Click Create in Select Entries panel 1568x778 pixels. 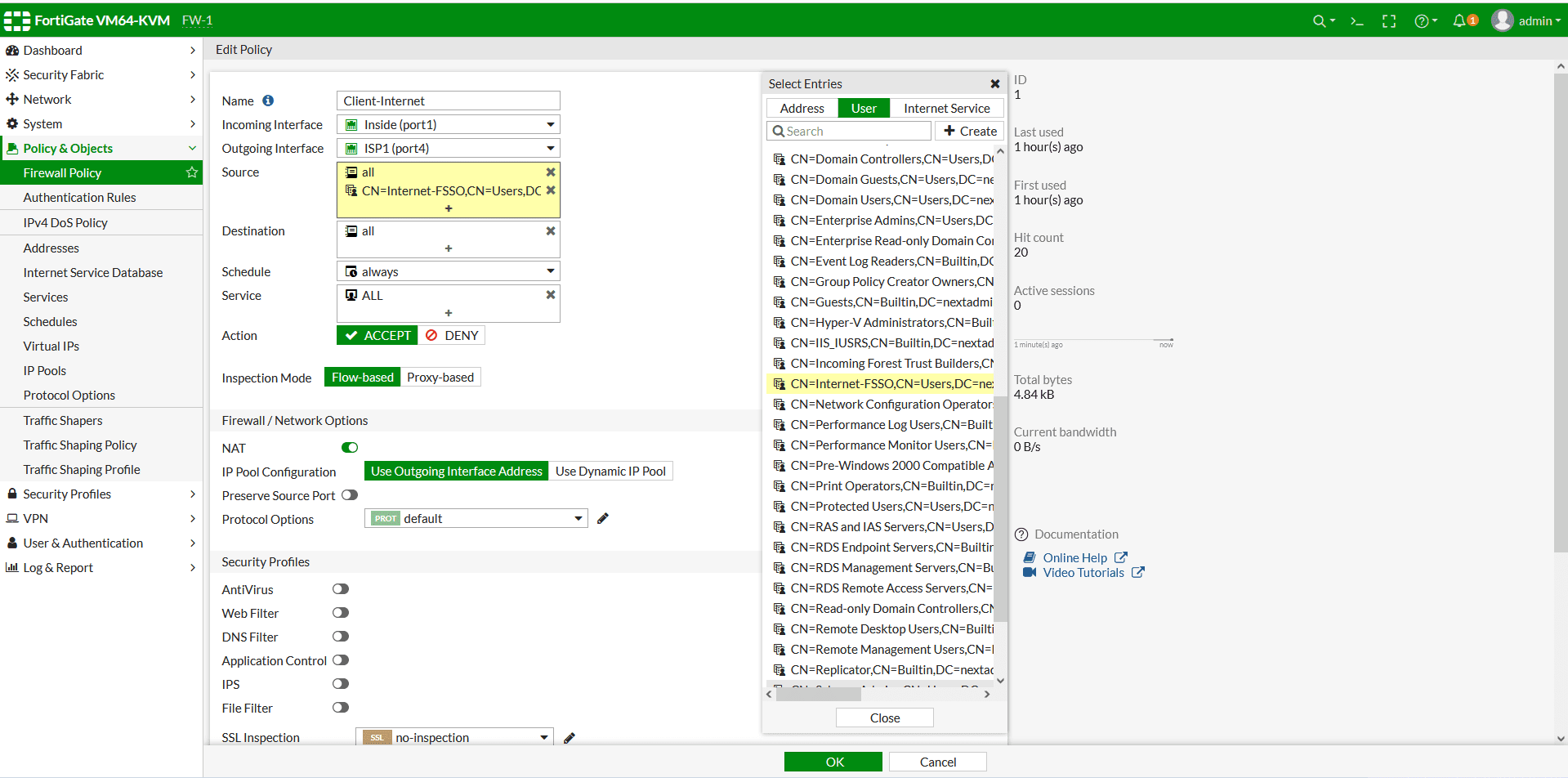(x=970, y=131)
